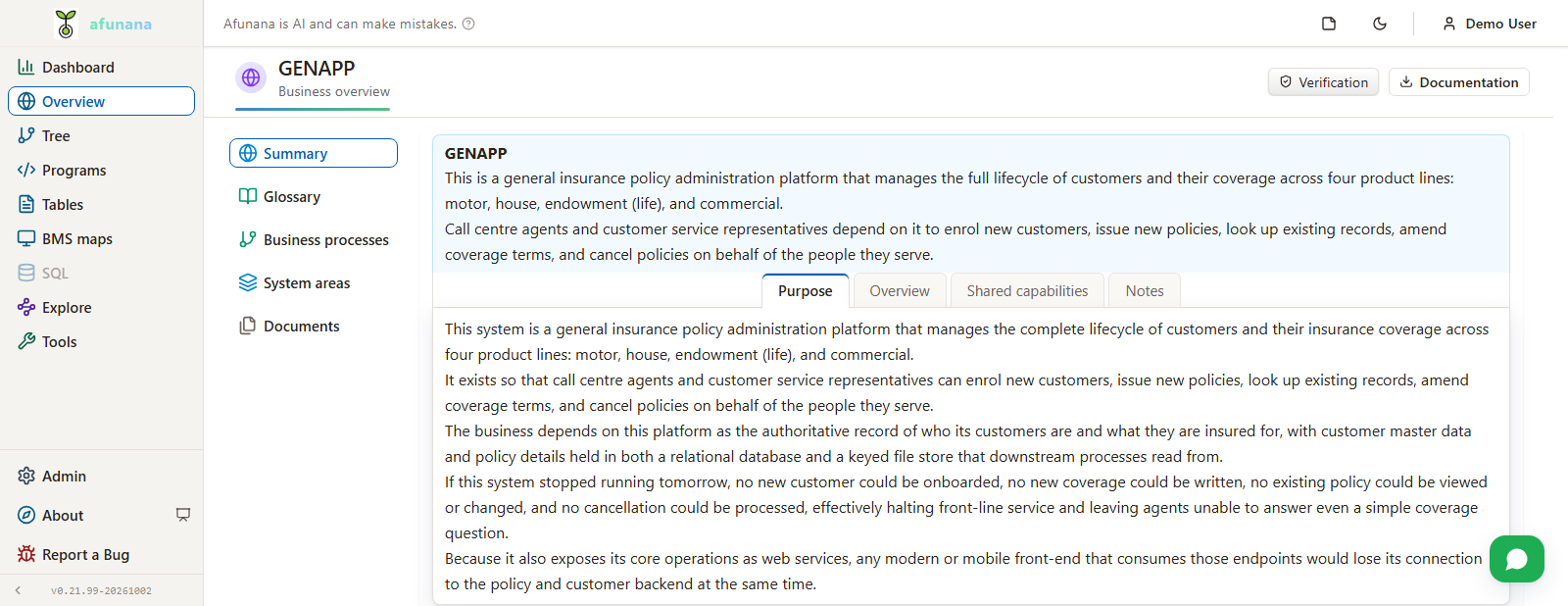Open the Tables section
The height and width of the screenshot is (606, 1568).
101,204
